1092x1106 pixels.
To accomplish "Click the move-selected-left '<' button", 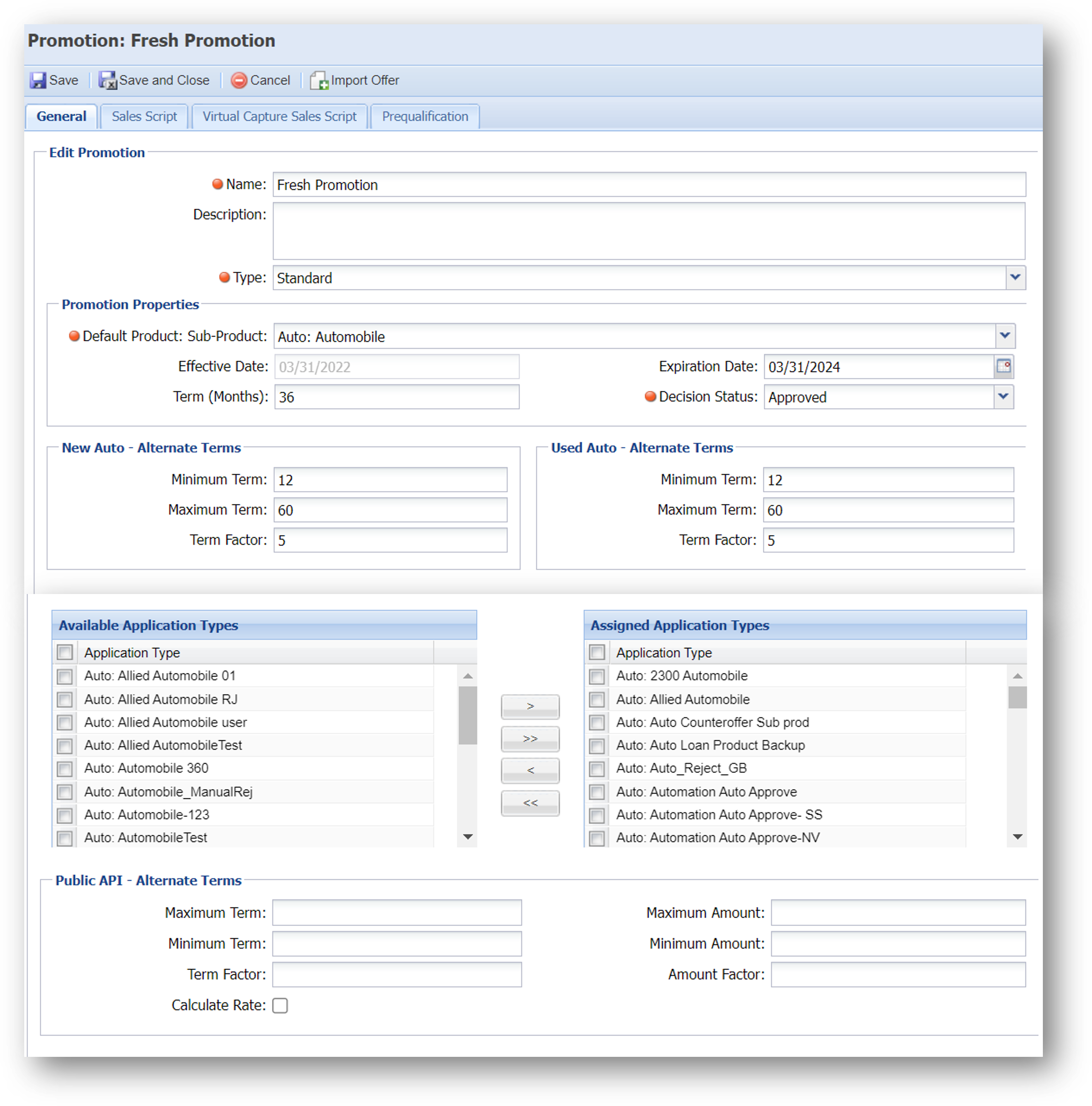I will pos(530,771).
